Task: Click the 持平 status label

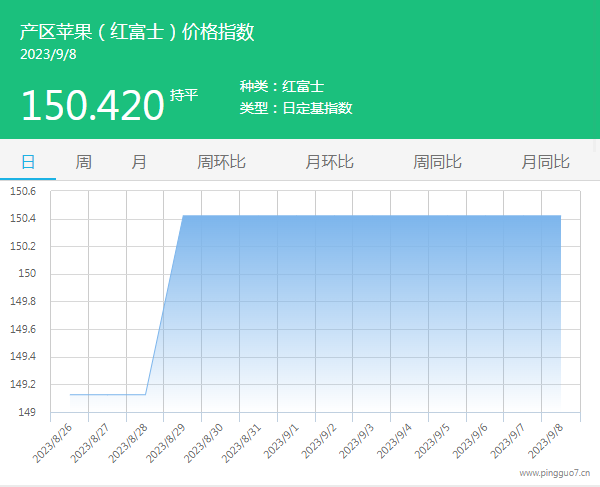Action: tap(184, 95)
